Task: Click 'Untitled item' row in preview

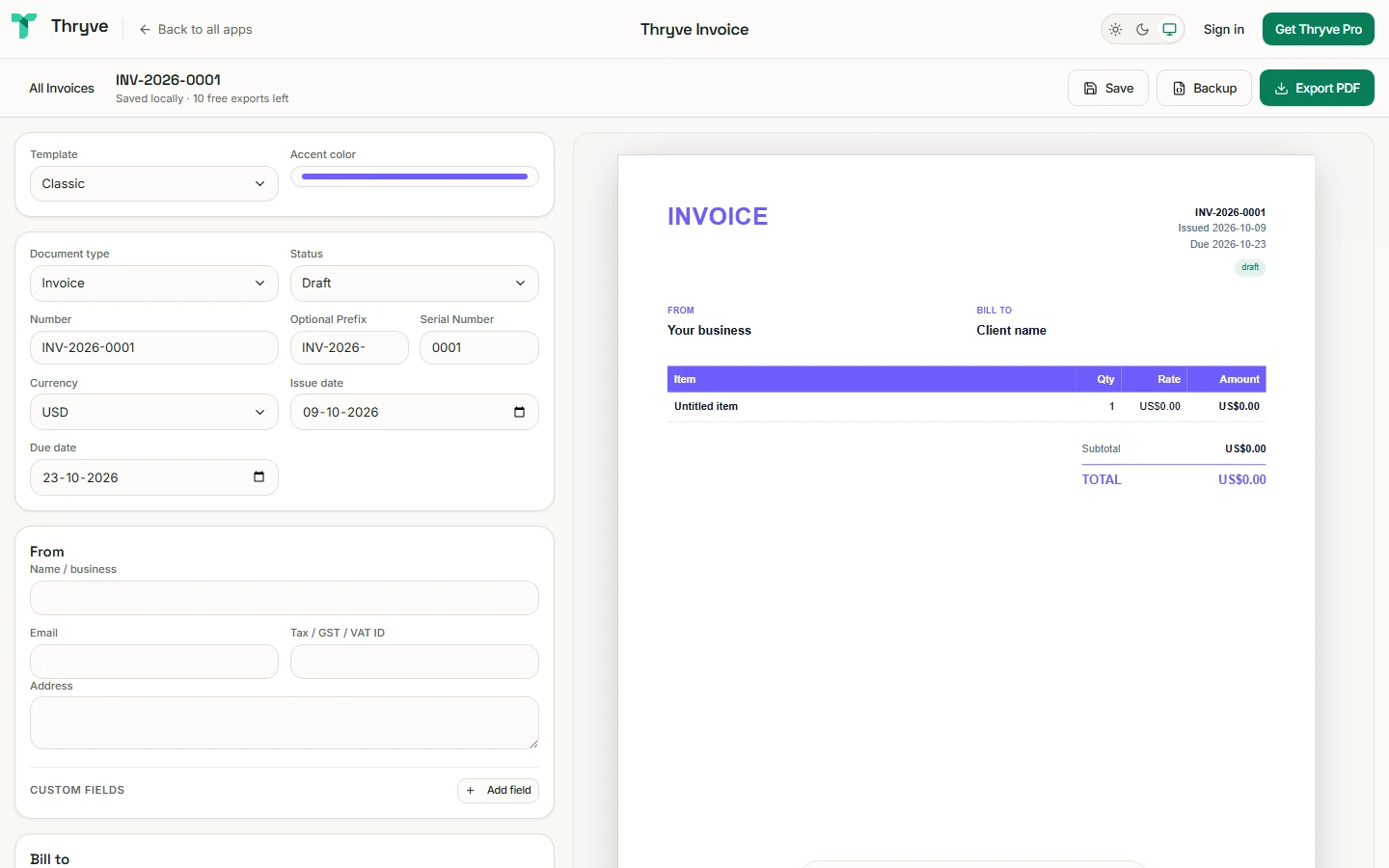Action: tap(967, 407)
